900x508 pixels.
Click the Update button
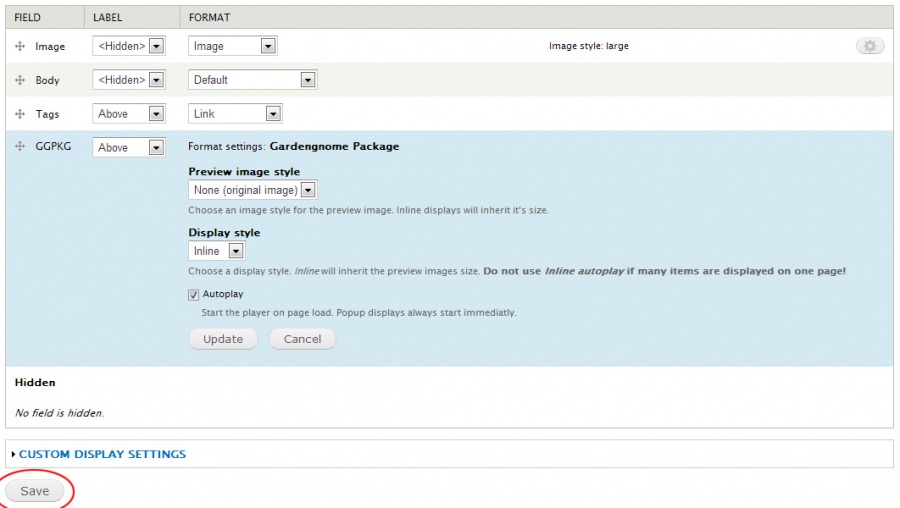tap(223, 339)
